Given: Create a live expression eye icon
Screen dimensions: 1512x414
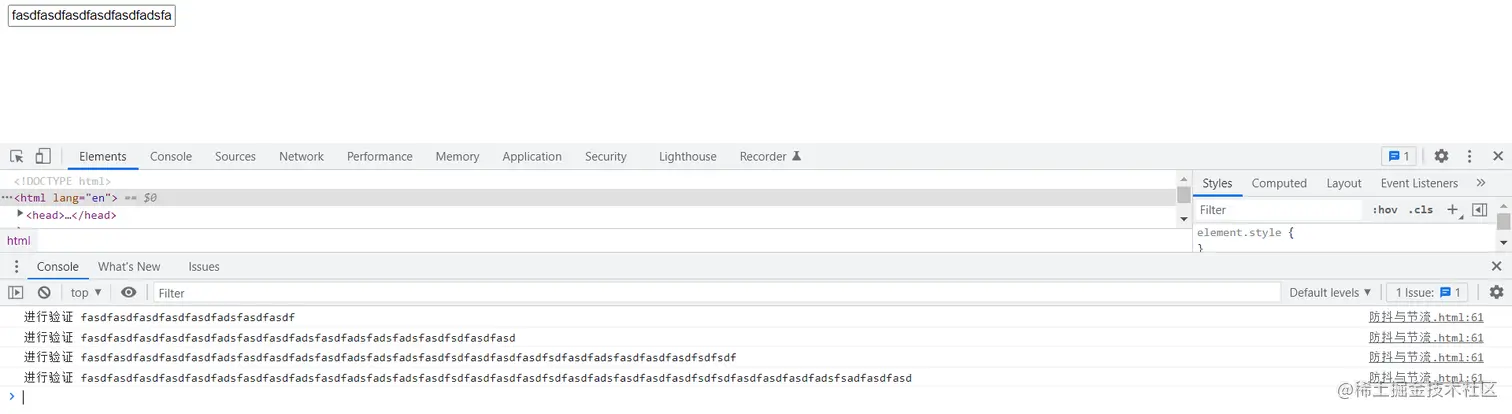Looking at the screenshot, I should click(x=129, y=293).
